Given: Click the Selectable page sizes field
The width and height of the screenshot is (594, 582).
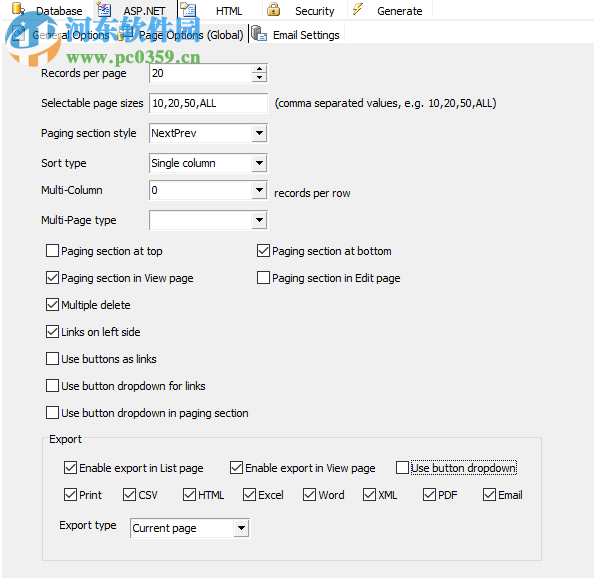Looking at the screenshot, I should (208, 103).
